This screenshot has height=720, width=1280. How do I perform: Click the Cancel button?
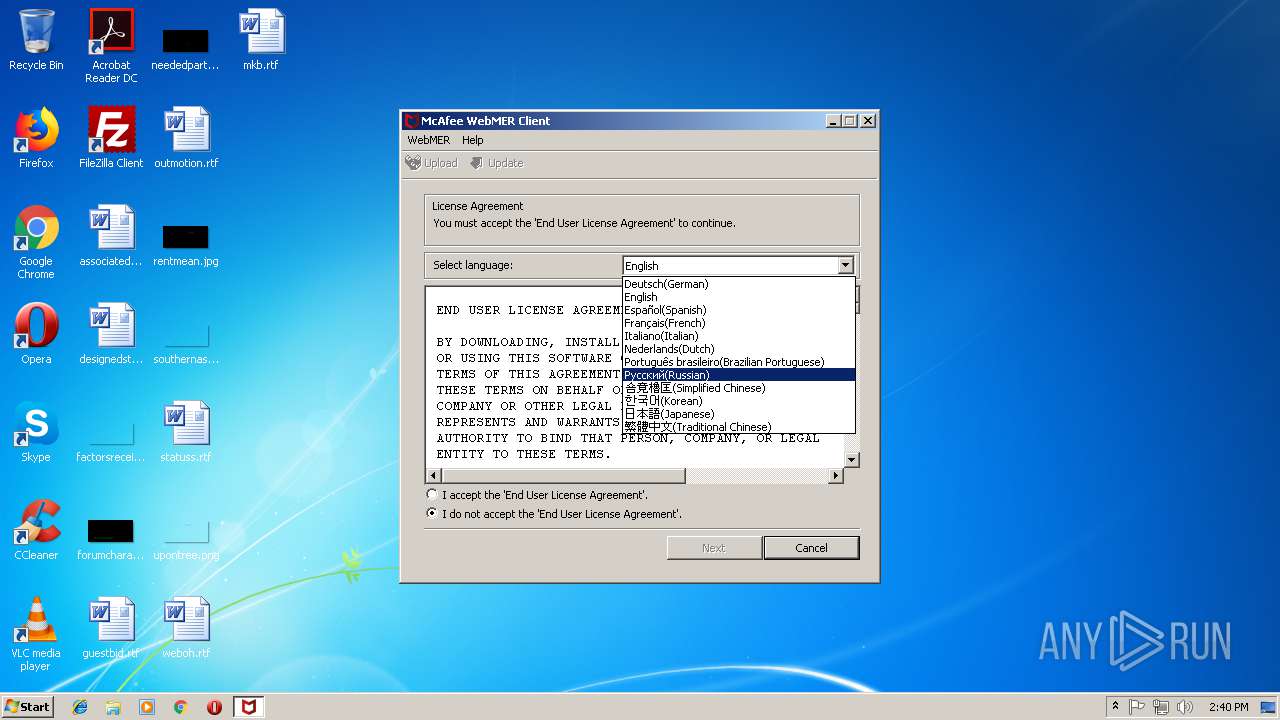[x=811, y=548]
